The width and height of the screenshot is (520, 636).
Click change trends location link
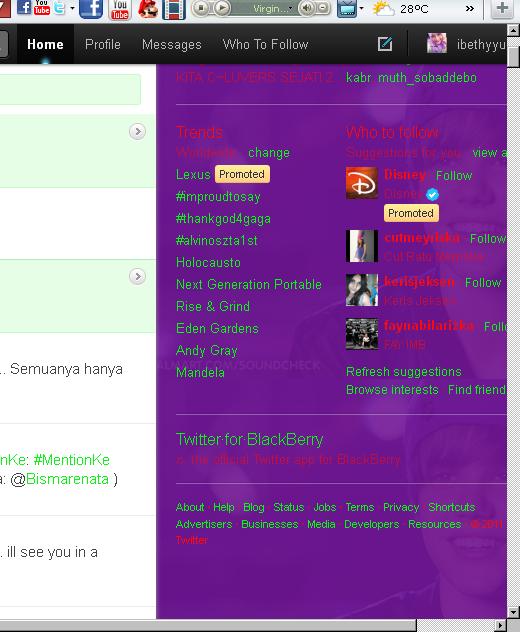(x=269, y=153)
